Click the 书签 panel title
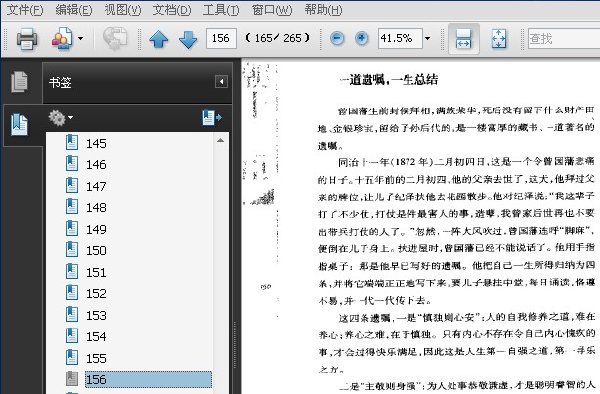 coord(60,82)
